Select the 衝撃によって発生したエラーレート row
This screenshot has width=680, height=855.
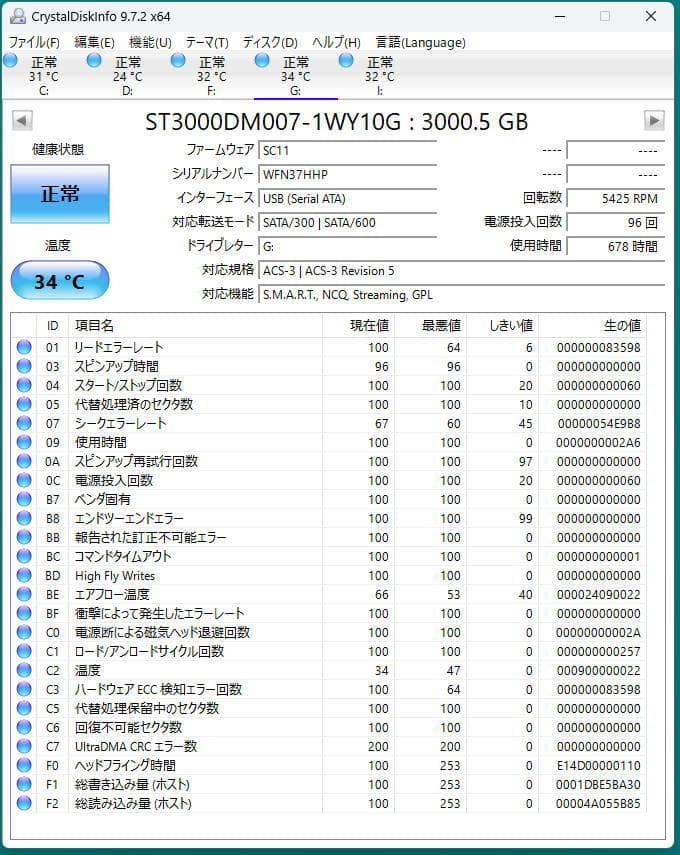(x=329, y=613)
